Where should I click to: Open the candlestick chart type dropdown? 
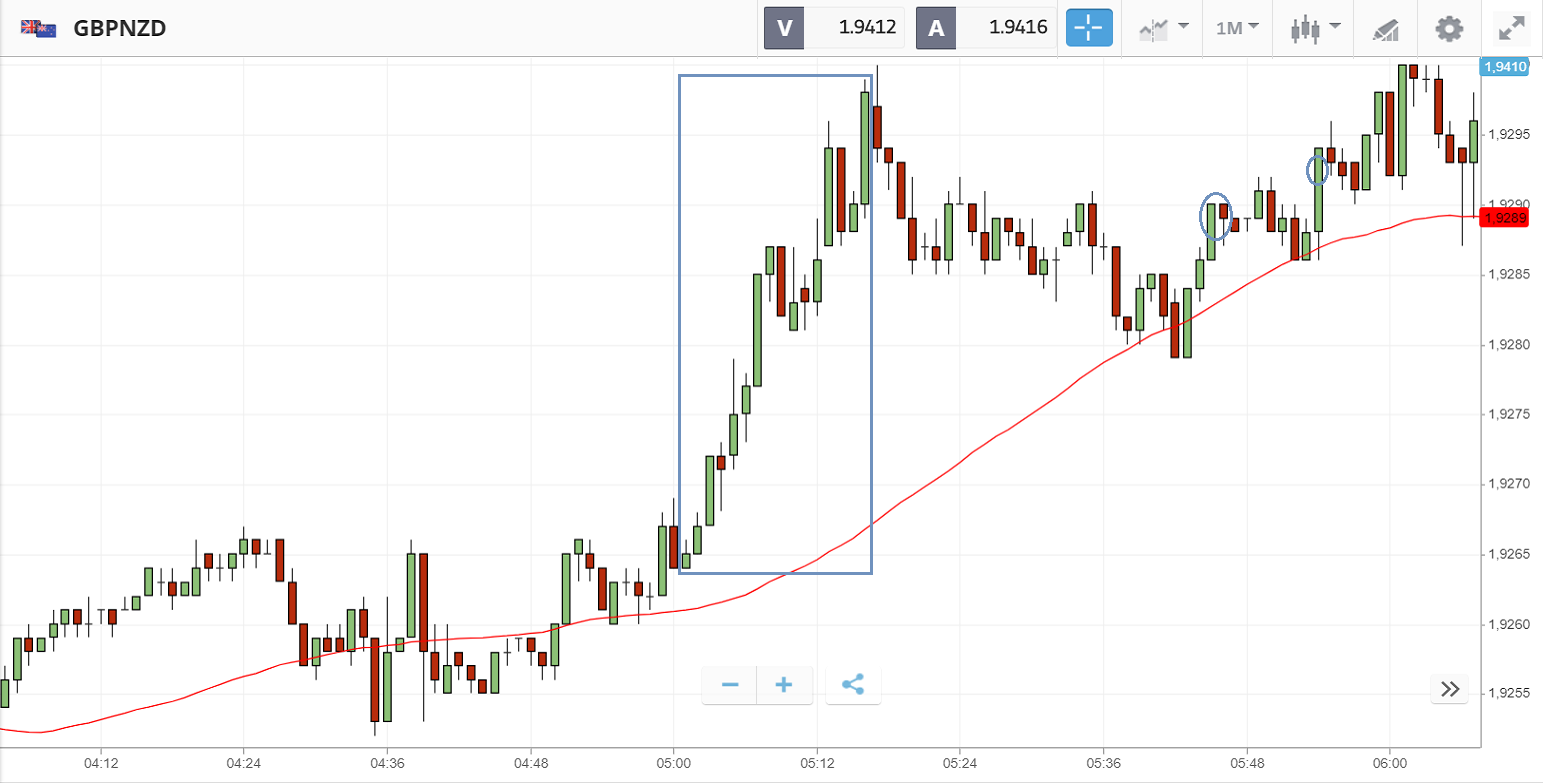[1314, 28]
